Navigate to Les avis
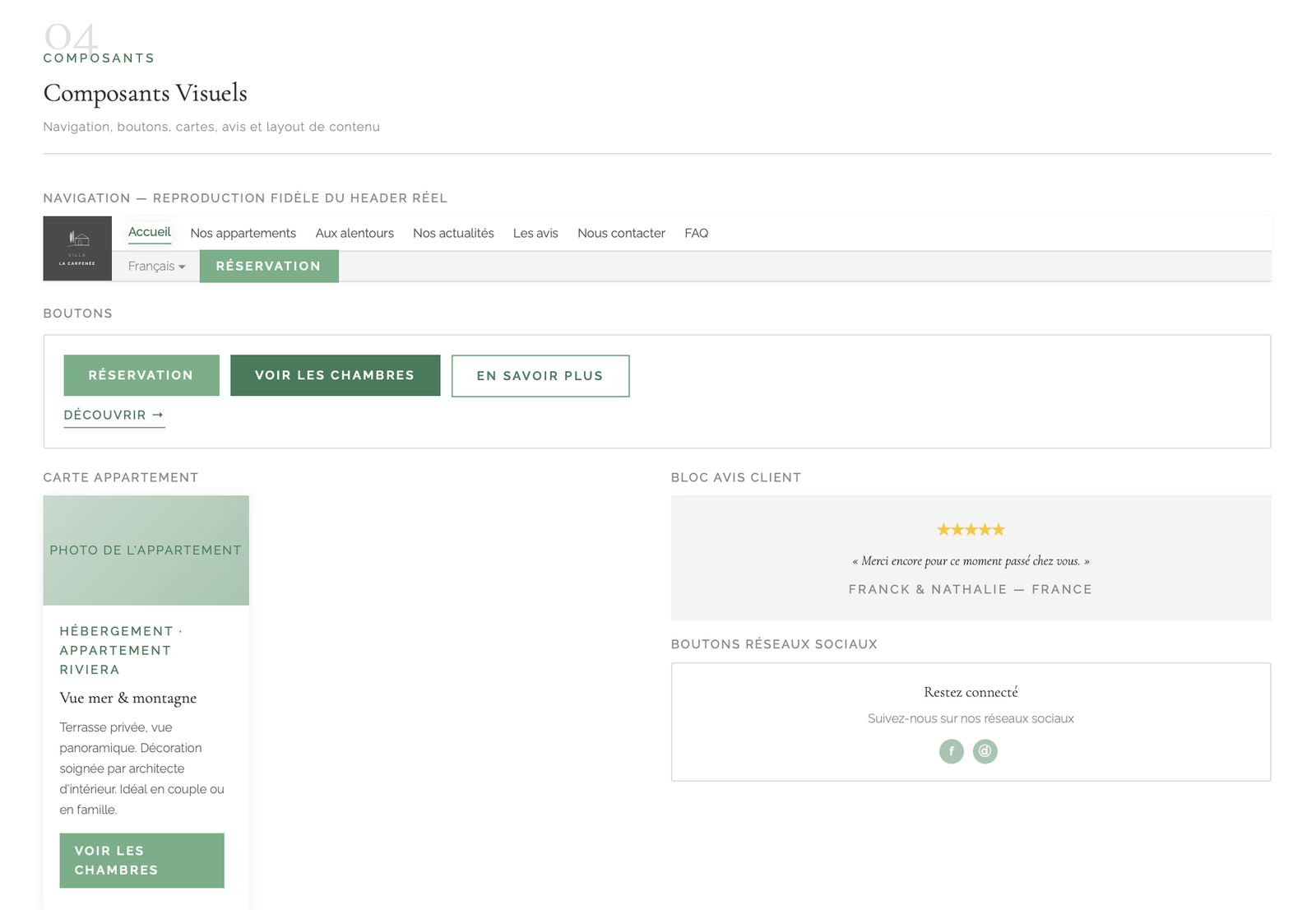The width and height of the screenshot is (1316, 910). (535, 234)
